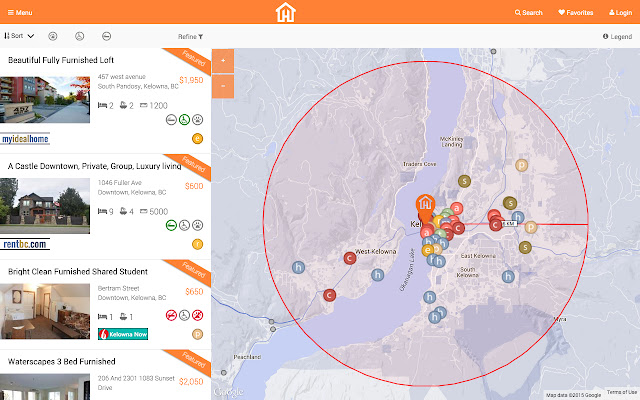Toggle the smoking filter in toolbar

tap(107, 36)
